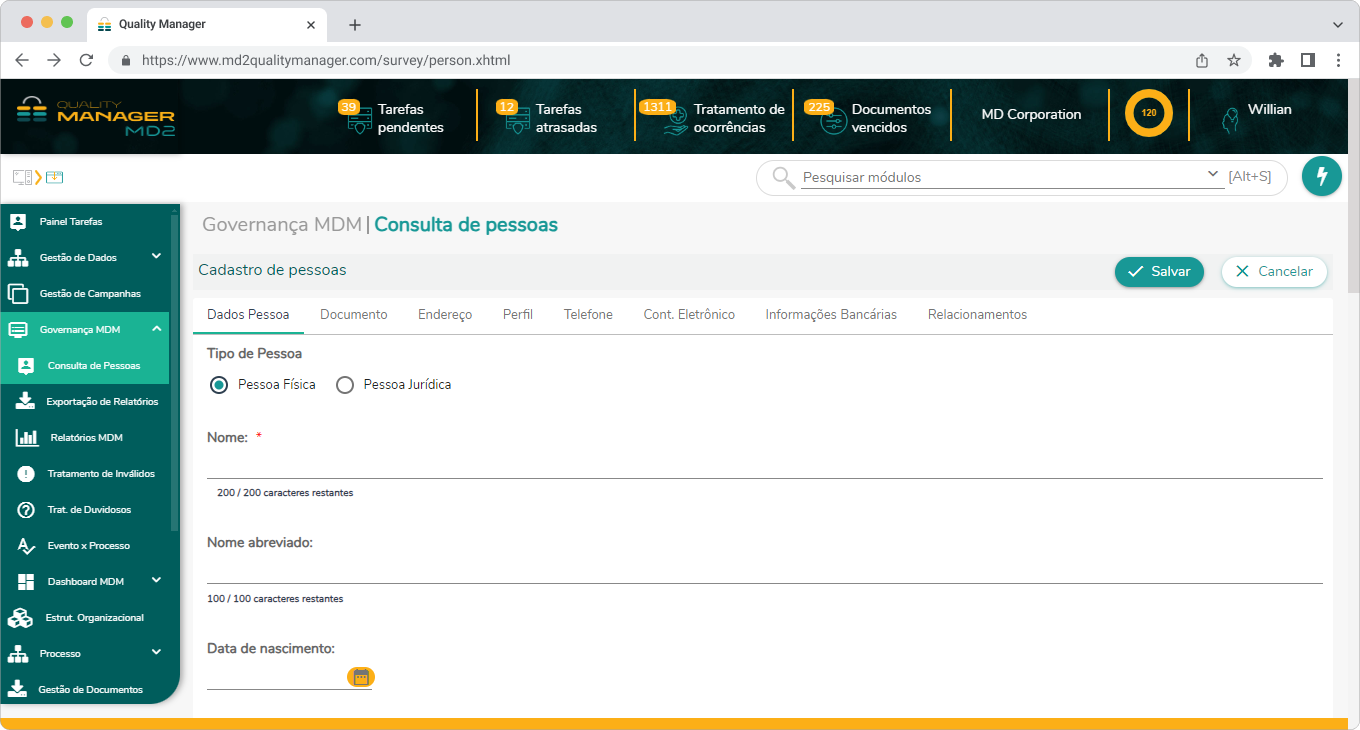Open the Pesquisar módulos dropdown arrow
1360x730 pixels.
click(x=1214, y=175)
